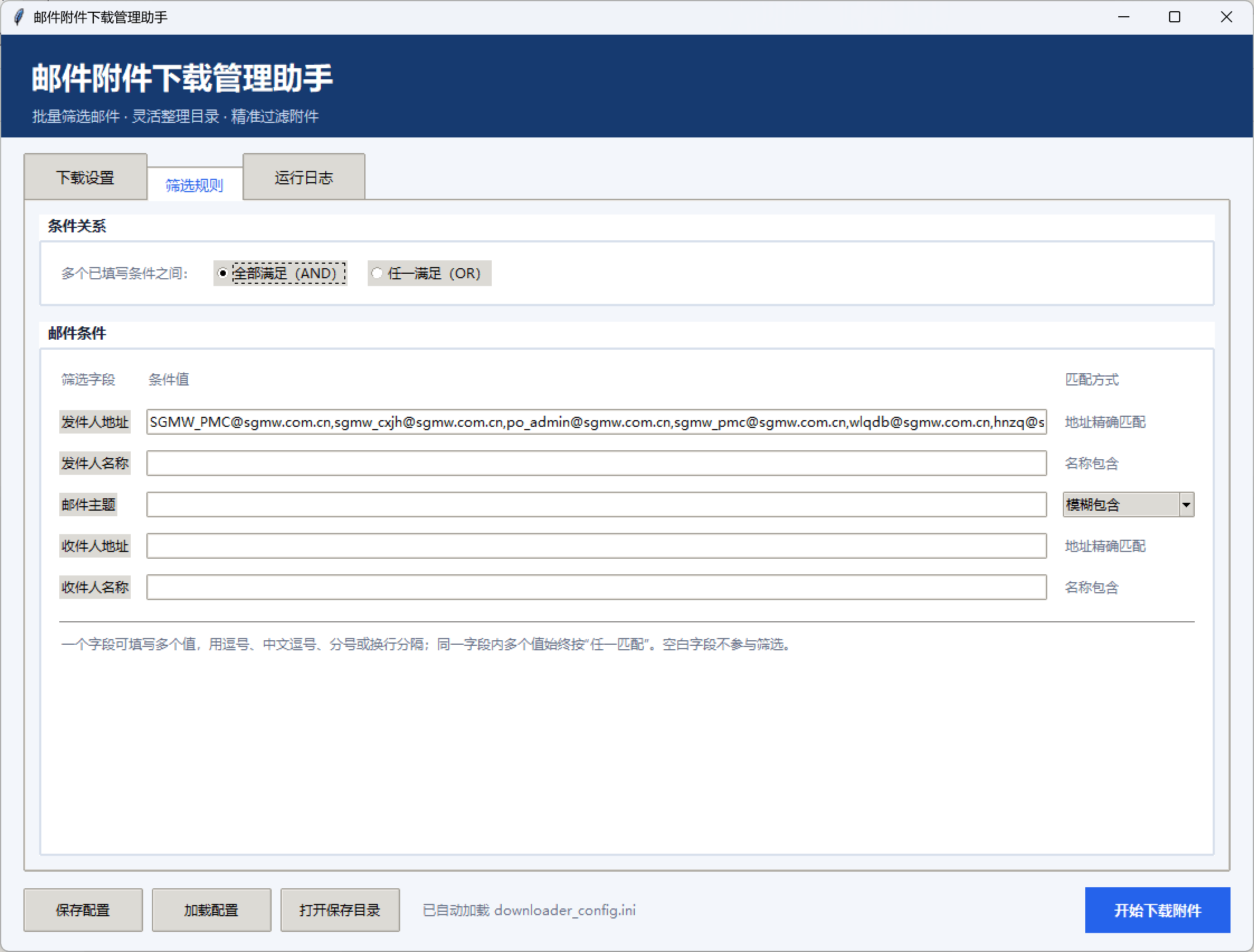
Task: Click the 条件关系 section heading
Action: click(x=77, y=226)
